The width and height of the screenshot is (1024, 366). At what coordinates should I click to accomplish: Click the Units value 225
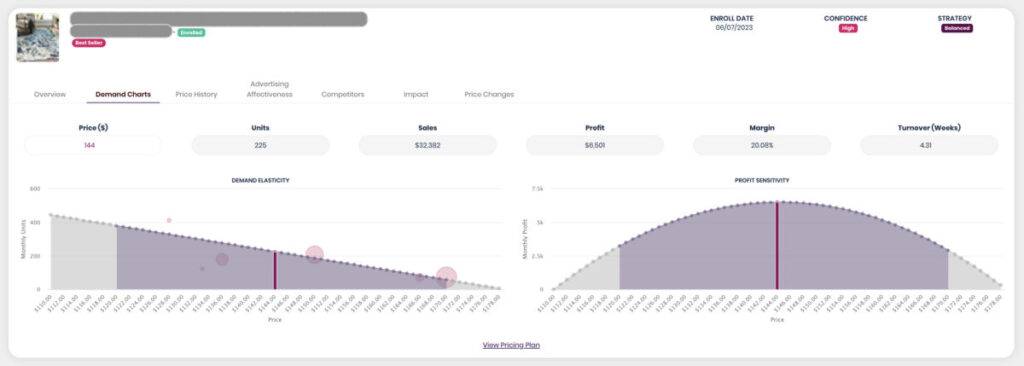click(261, 145)
